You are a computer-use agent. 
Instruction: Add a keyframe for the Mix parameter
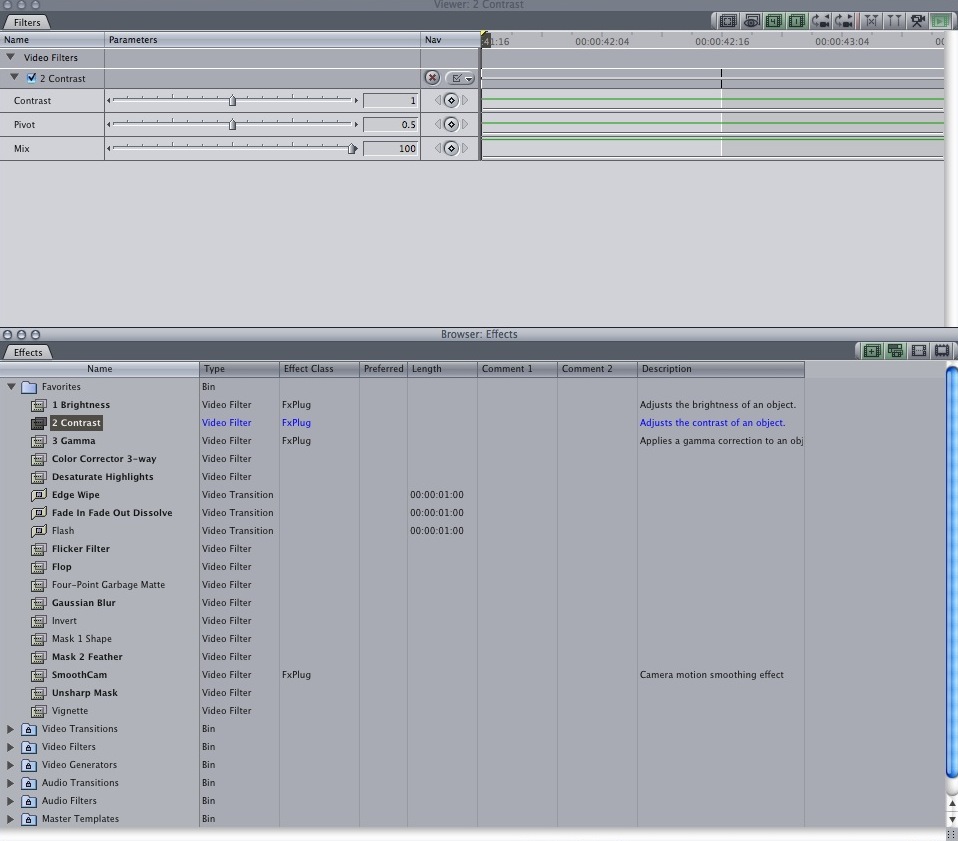coord(451,149)
